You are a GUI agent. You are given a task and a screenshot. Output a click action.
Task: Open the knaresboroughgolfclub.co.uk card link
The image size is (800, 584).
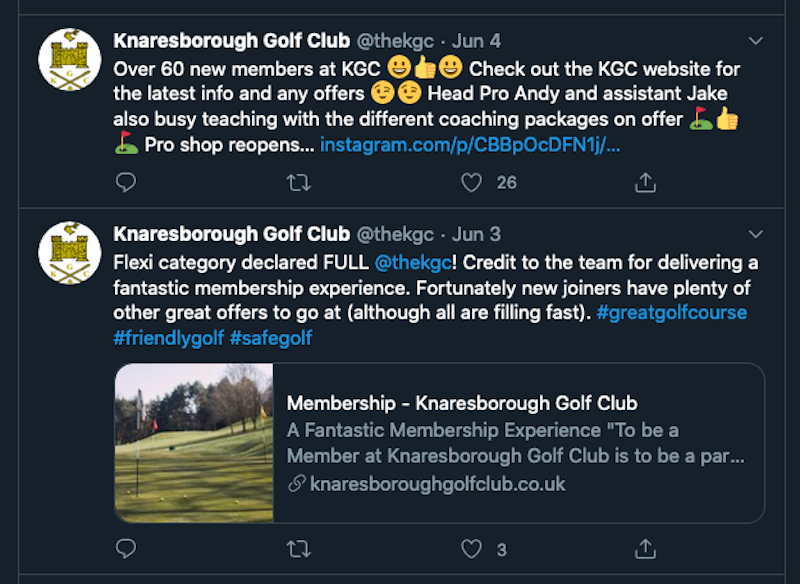437,484
